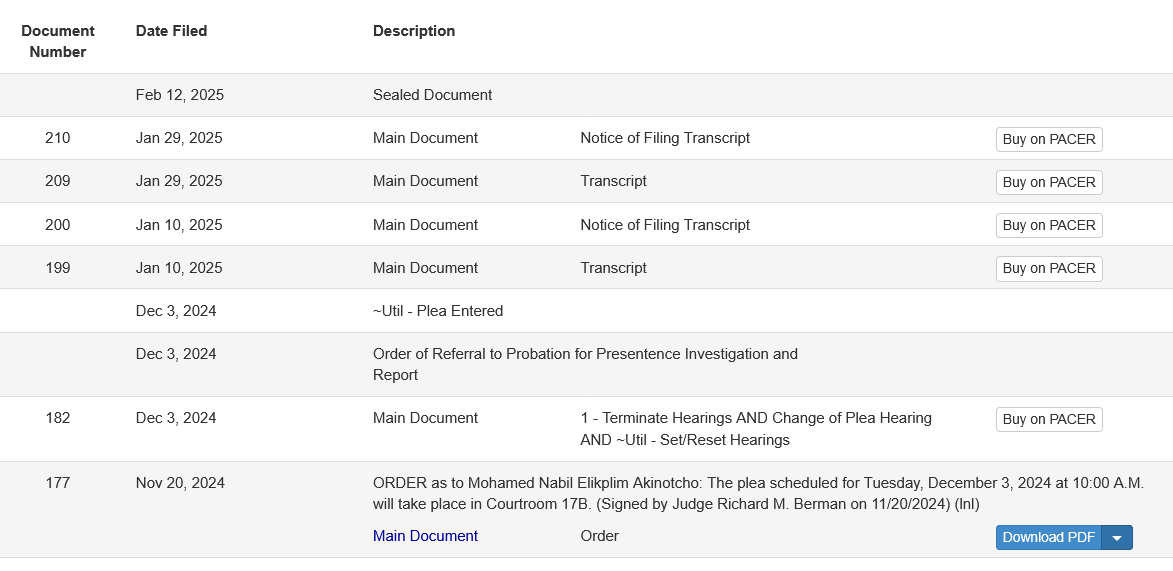The image size is (1173, 571).
Task: Click the Description column header
Action: click(x=414, y=31)
